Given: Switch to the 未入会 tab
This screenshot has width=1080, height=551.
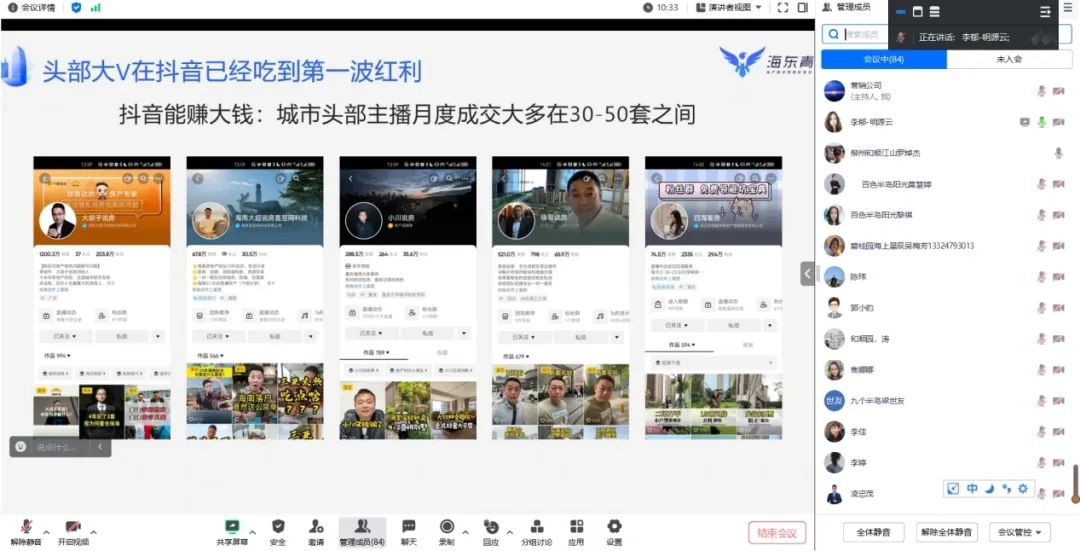Looking at the screenshot, I should point(1009,59).
